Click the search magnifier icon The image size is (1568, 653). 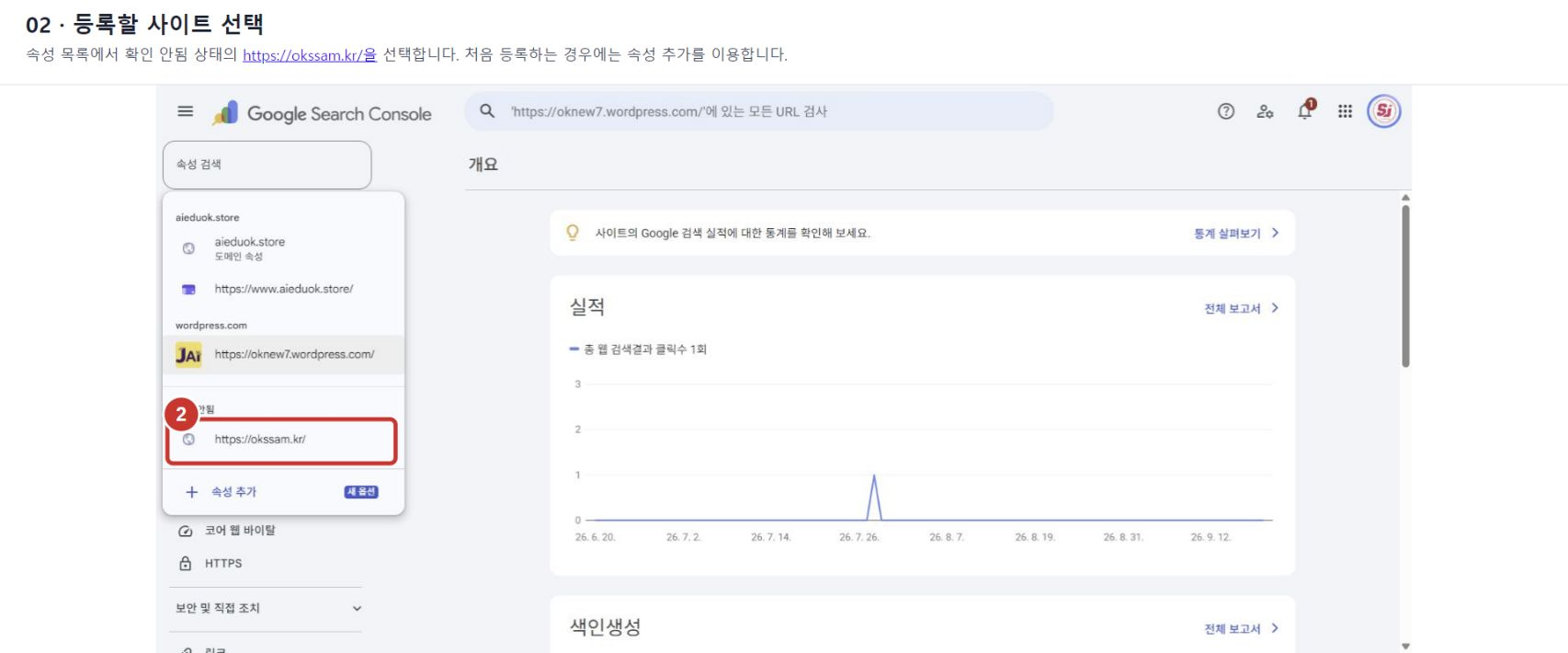coord(487,111)
